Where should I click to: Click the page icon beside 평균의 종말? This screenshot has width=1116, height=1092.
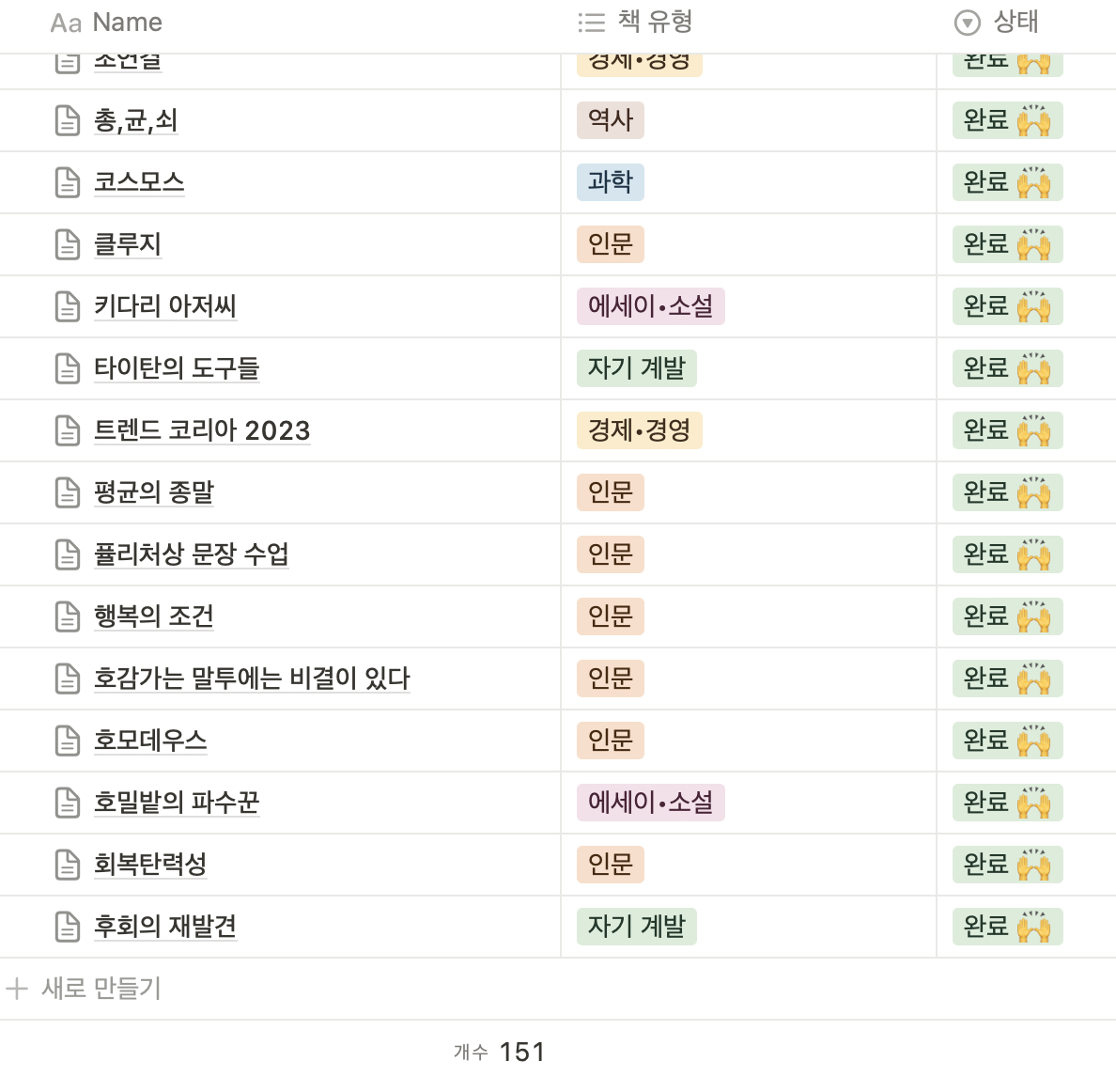coord(67,492)
